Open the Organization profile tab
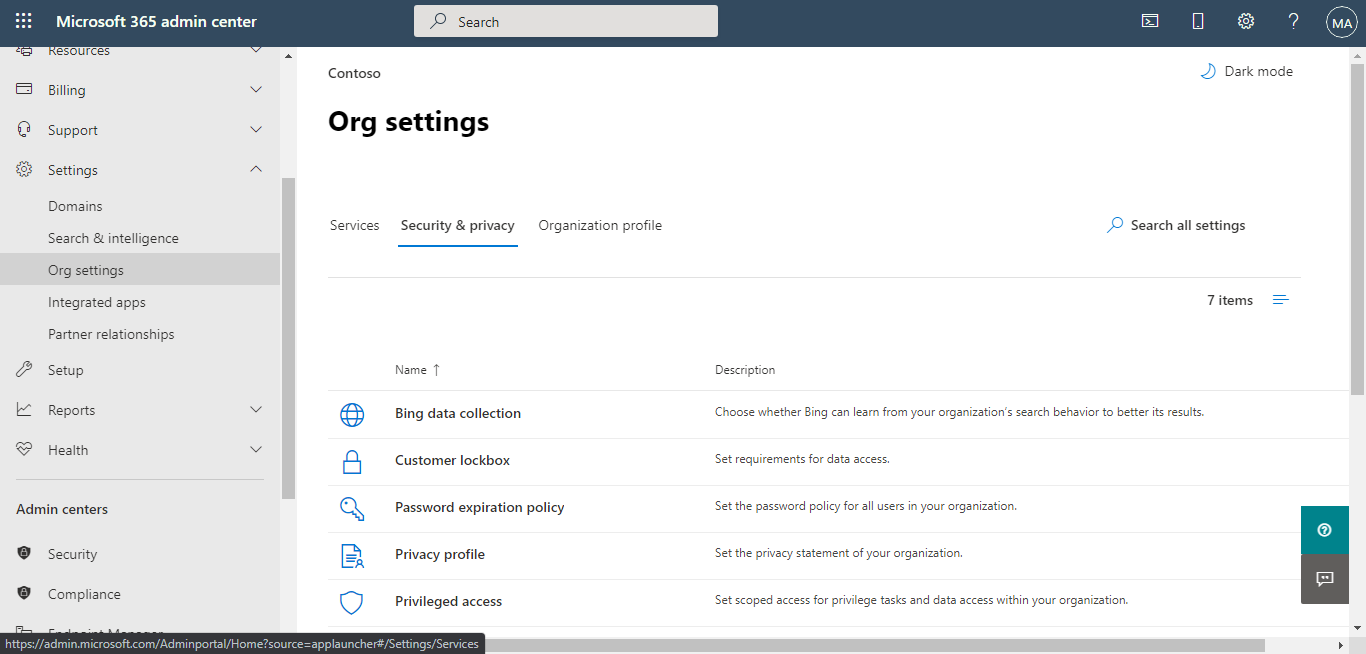Viewport: 1366px width, 654px height. point(600,225)
